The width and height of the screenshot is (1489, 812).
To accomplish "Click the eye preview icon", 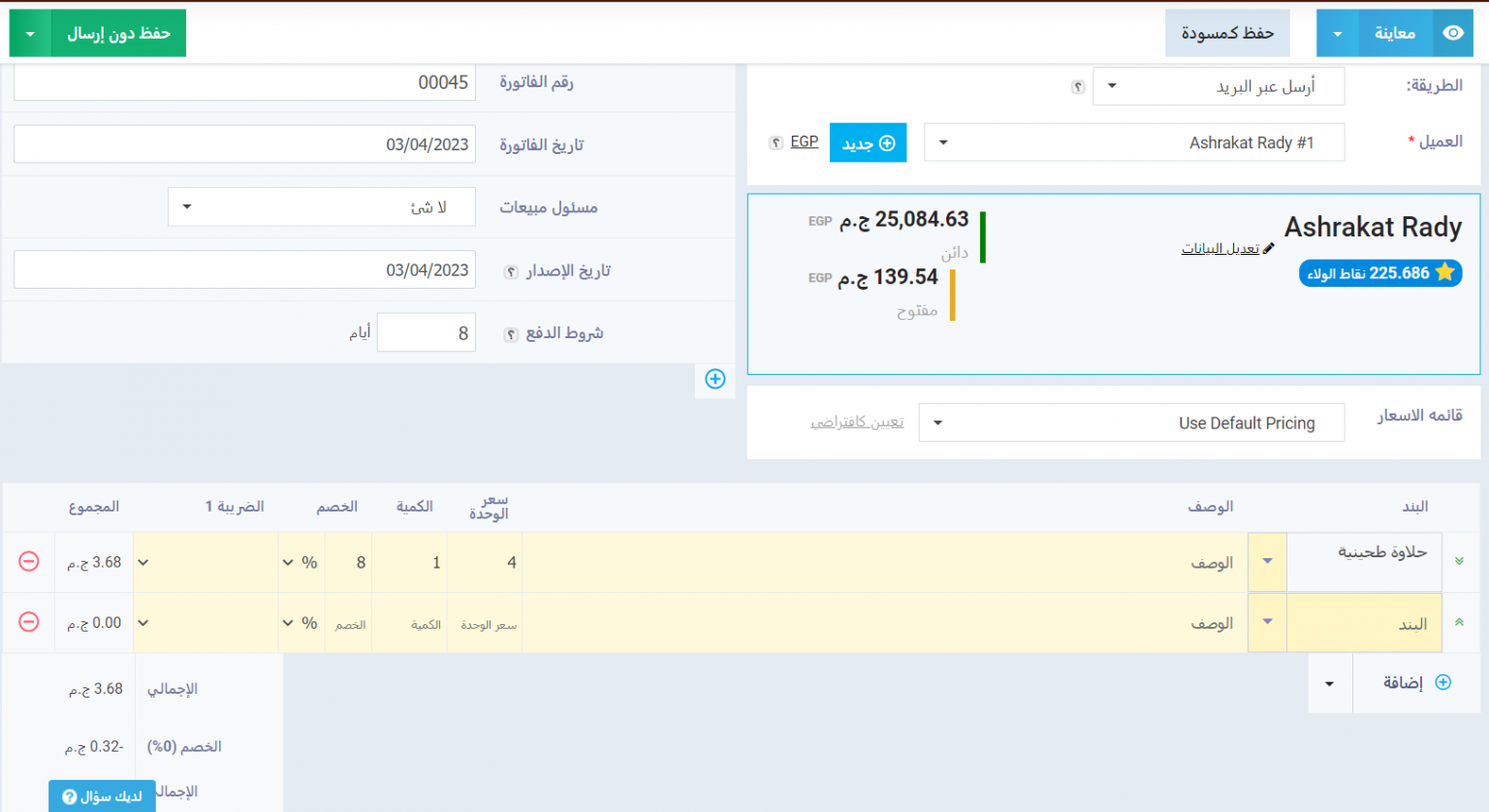I will (1452, 33).
